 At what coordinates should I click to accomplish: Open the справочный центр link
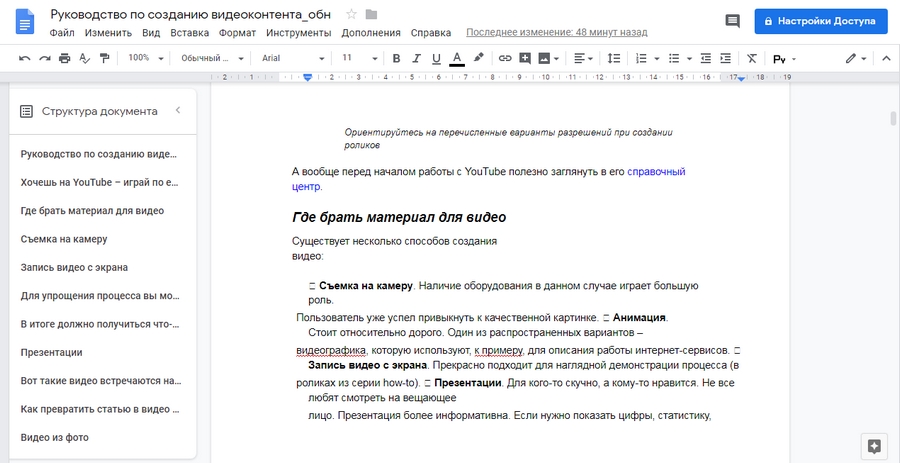pos(656,172)
